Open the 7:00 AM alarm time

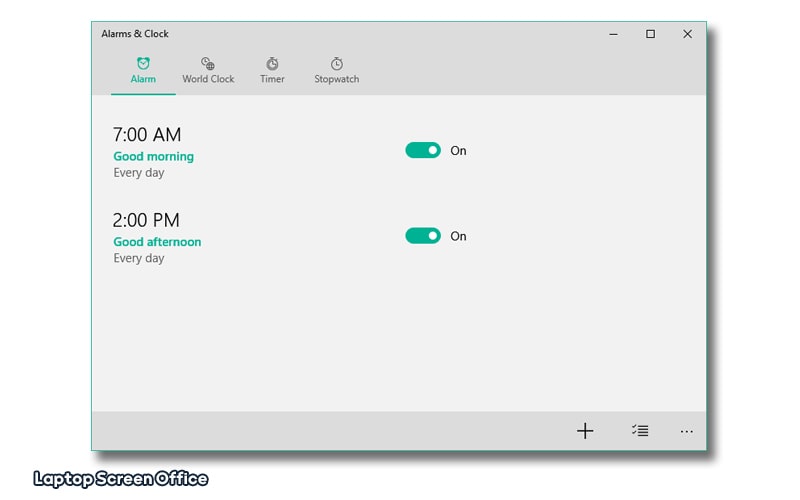147,135
